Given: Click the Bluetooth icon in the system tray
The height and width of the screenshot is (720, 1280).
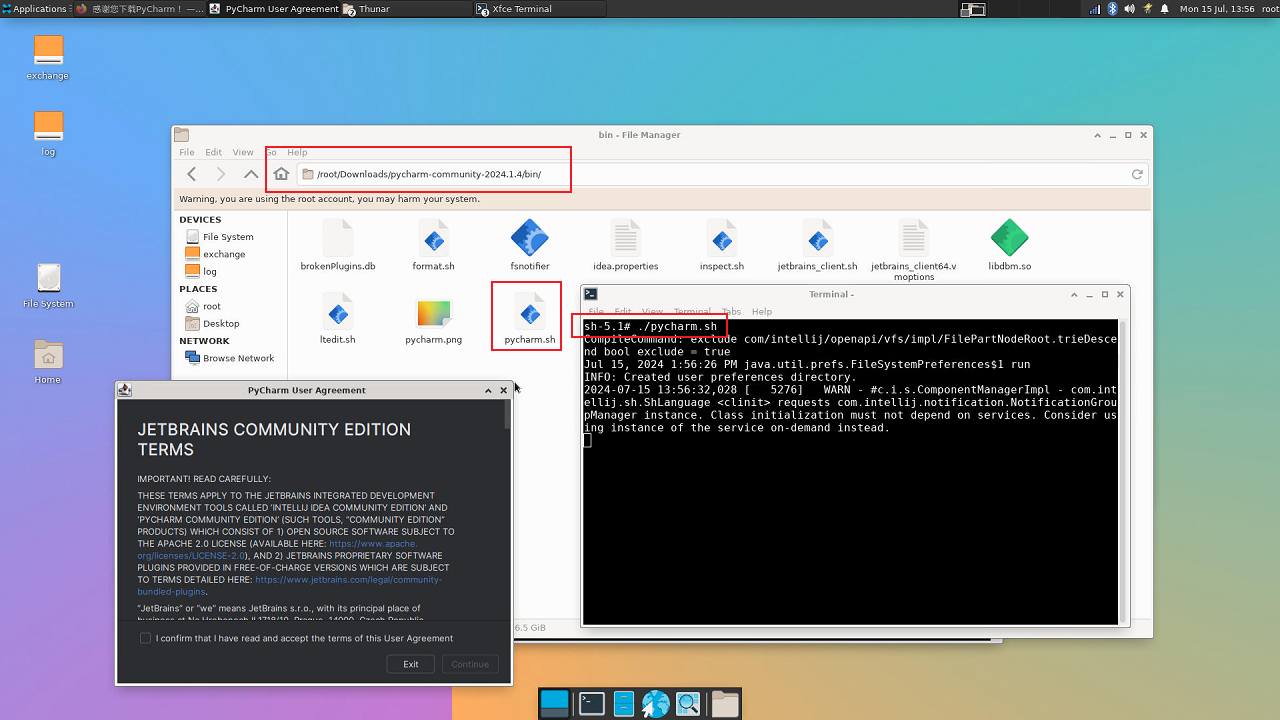Looking at the screenshot, I should (1112, 9).
